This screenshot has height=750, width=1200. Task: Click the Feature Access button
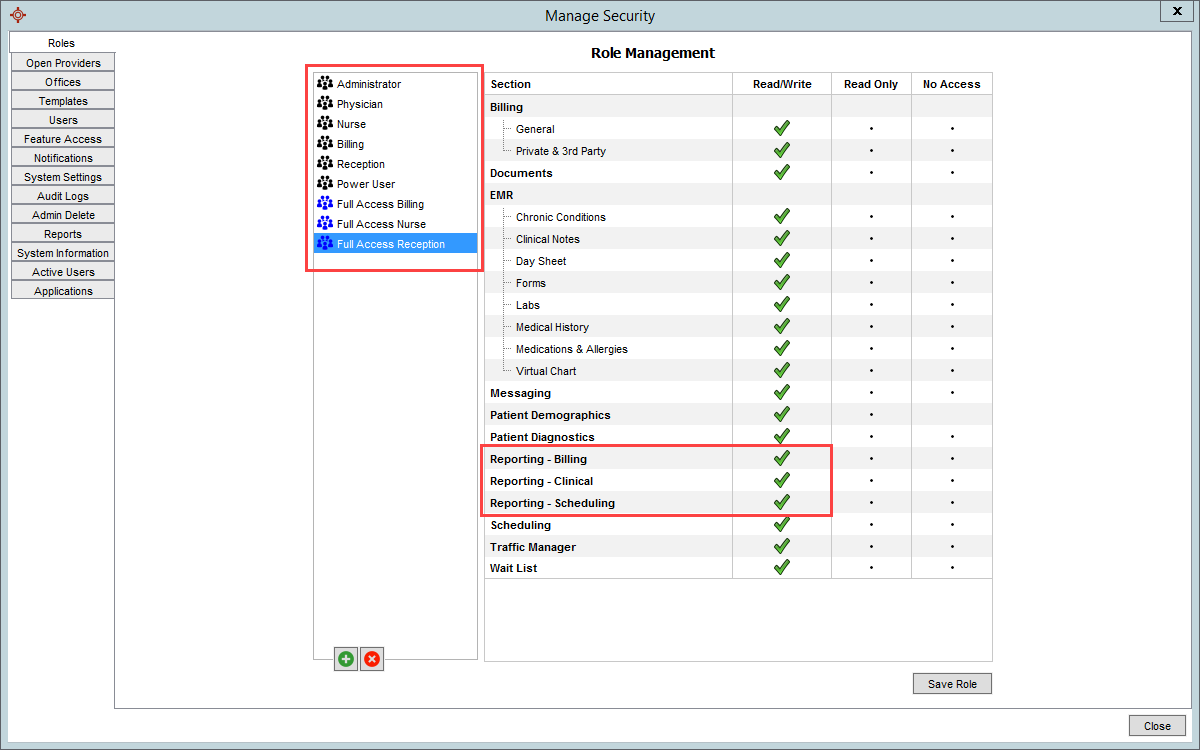point(62,138)
